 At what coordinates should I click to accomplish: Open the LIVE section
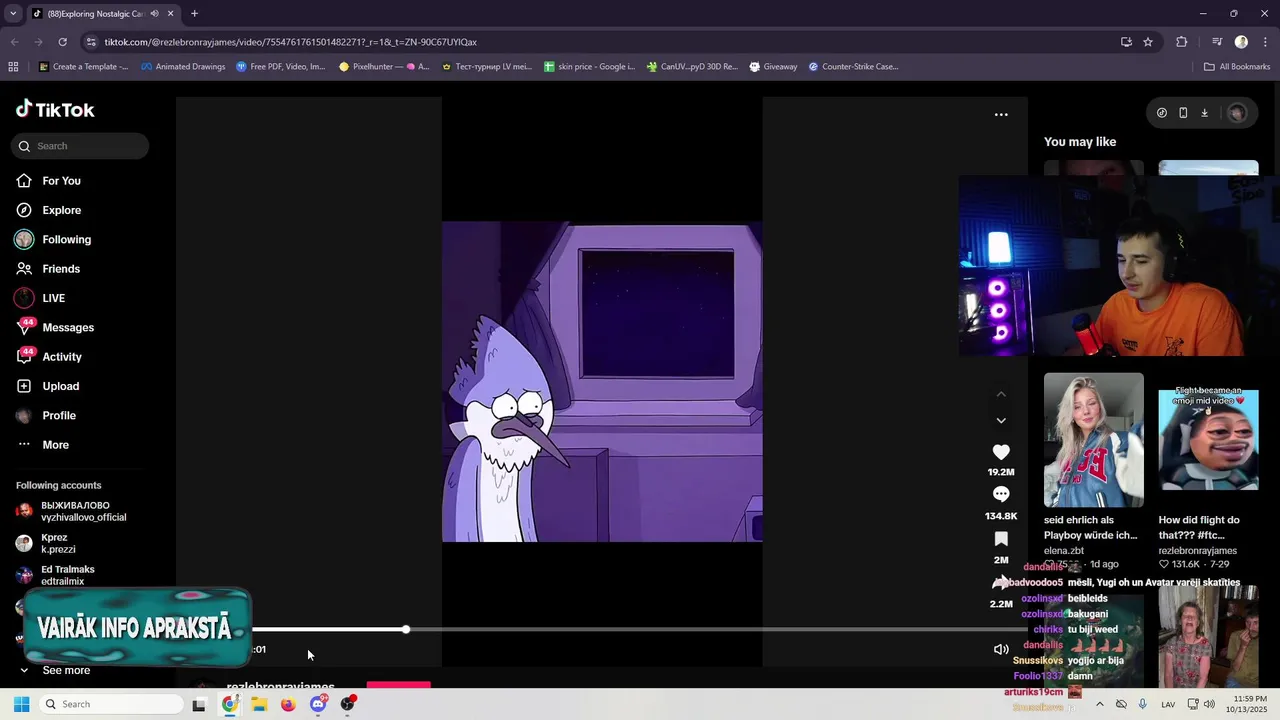coord(53,298)
